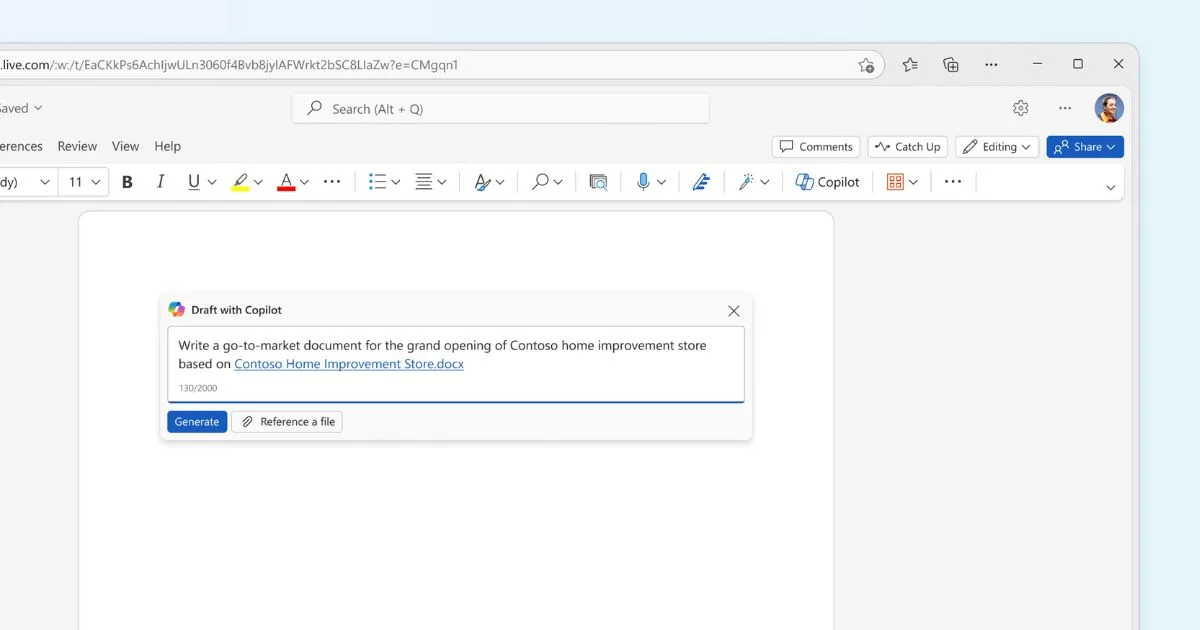
Task: Expand the Styles dropdown arrow
Action: (x=500, y=182)
